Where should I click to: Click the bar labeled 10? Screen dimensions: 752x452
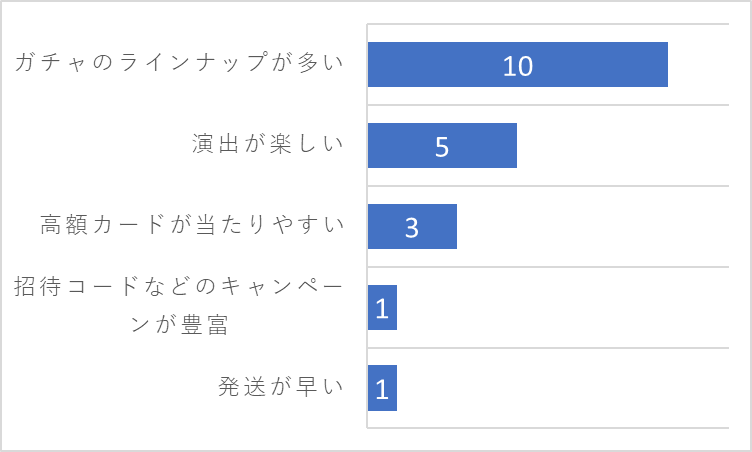[517, 65]
